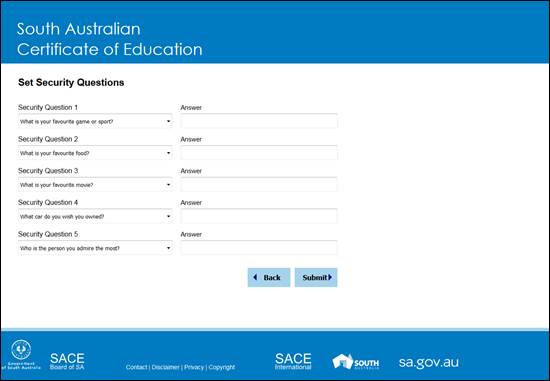This screenshot has width=550, height=381.
Task: Open Security Question 2 dropdown
Action: 95,153
